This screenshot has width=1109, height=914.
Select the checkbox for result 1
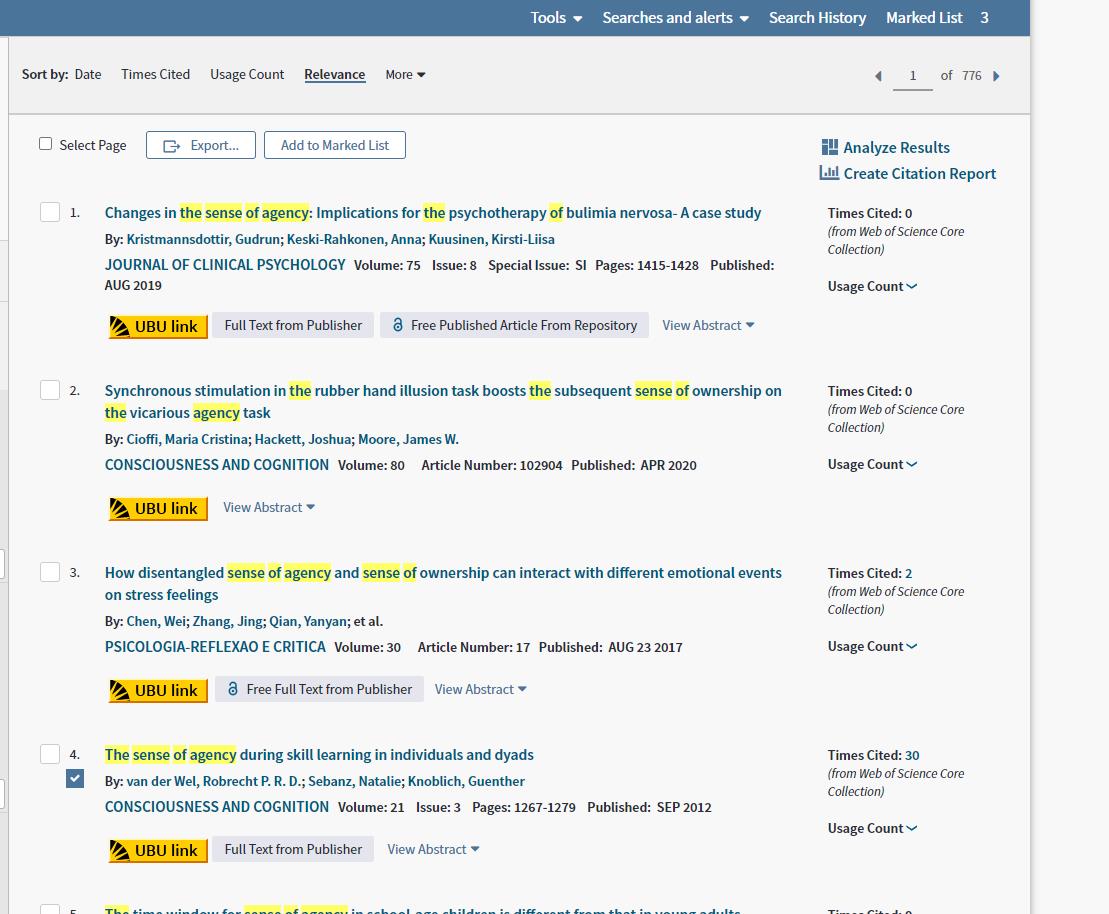coord(50,212)
